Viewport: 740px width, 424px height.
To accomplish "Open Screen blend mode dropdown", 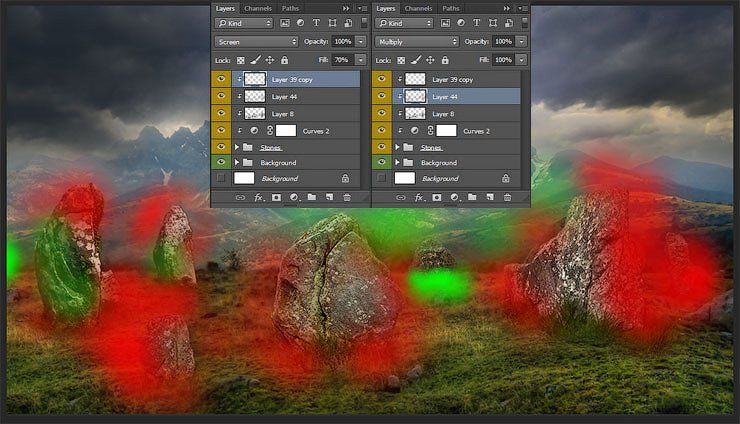I will point(257,42).
